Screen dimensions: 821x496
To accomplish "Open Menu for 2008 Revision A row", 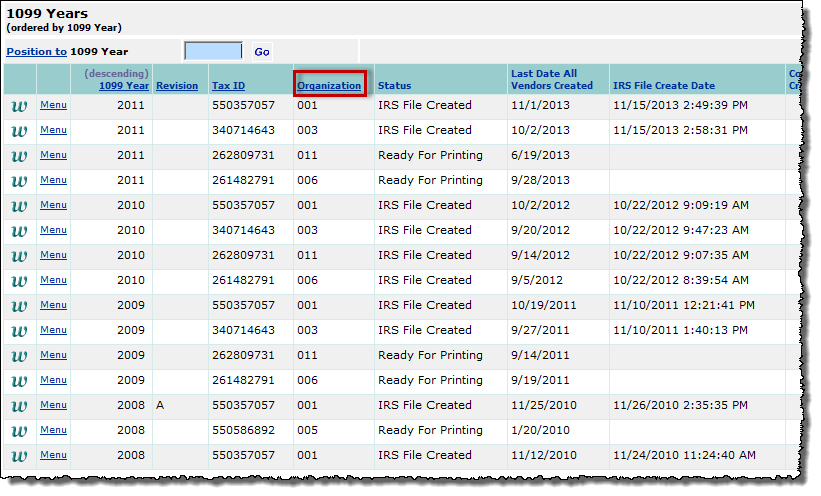I will point(53,405).
